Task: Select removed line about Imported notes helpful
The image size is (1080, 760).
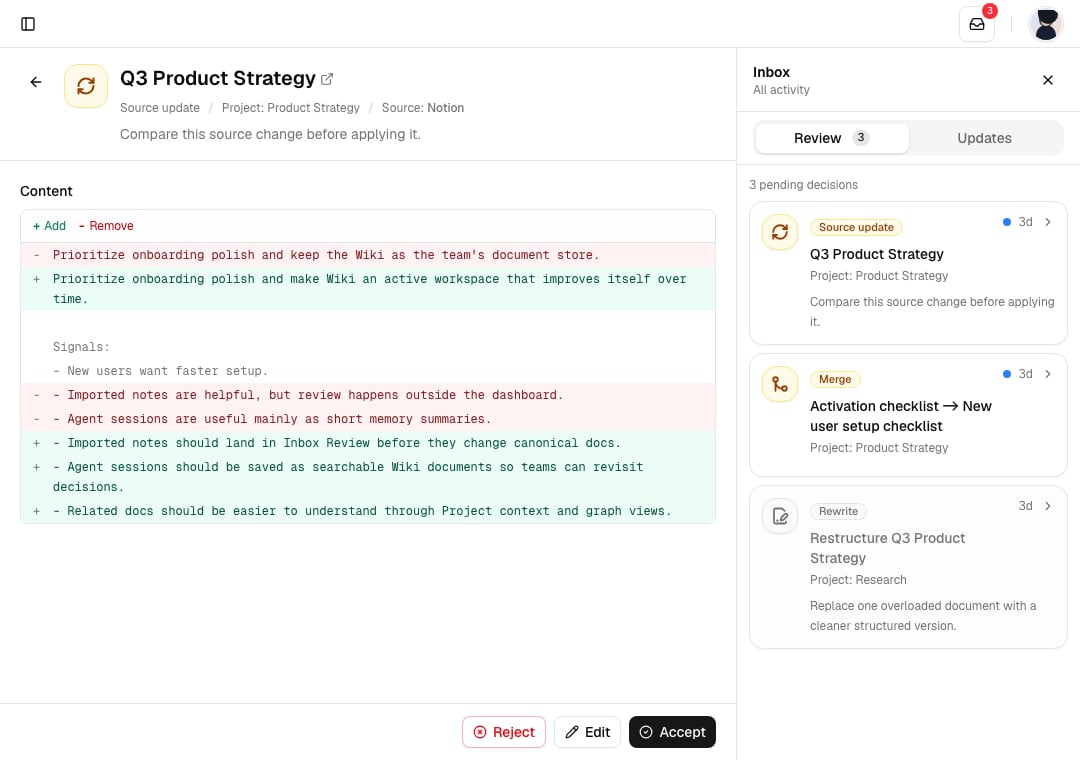Action: click(368, 395)
